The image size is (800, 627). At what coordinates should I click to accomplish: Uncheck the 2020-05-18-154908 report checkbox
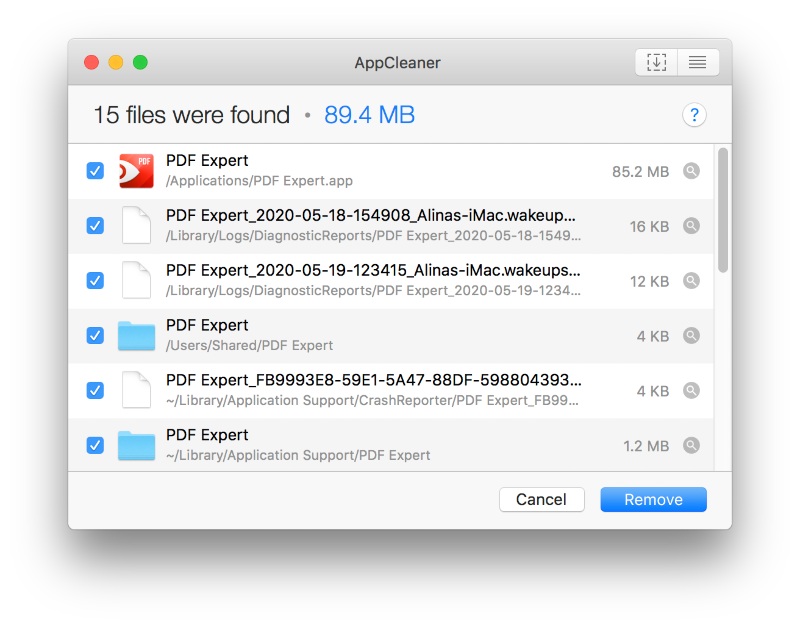[x=95, y=225]
